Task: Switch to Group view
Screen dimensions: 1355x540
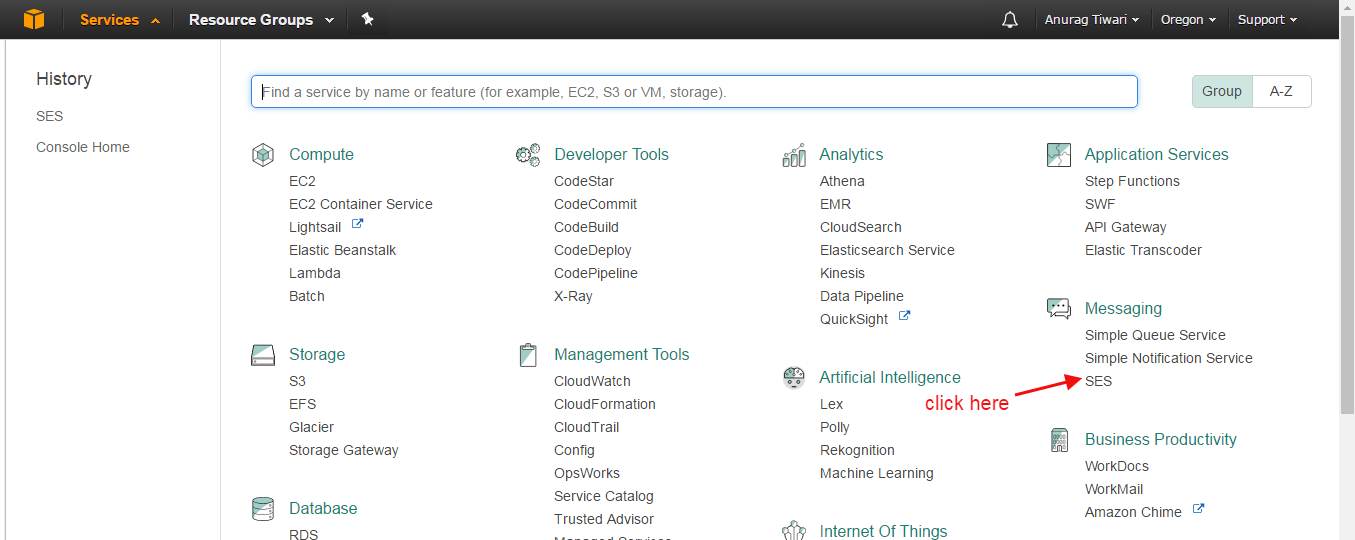Action: click(x=1221, y=91)
